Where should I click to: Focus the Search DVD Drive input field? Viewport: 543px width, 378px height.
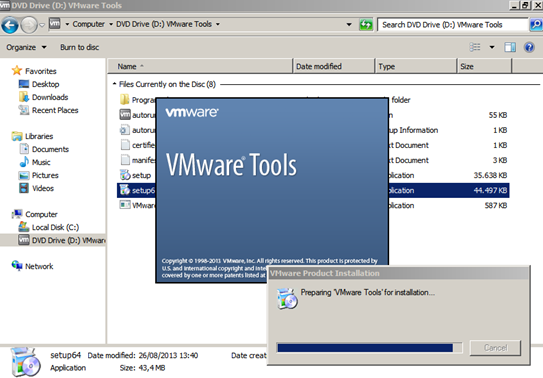tap(452, 25)
